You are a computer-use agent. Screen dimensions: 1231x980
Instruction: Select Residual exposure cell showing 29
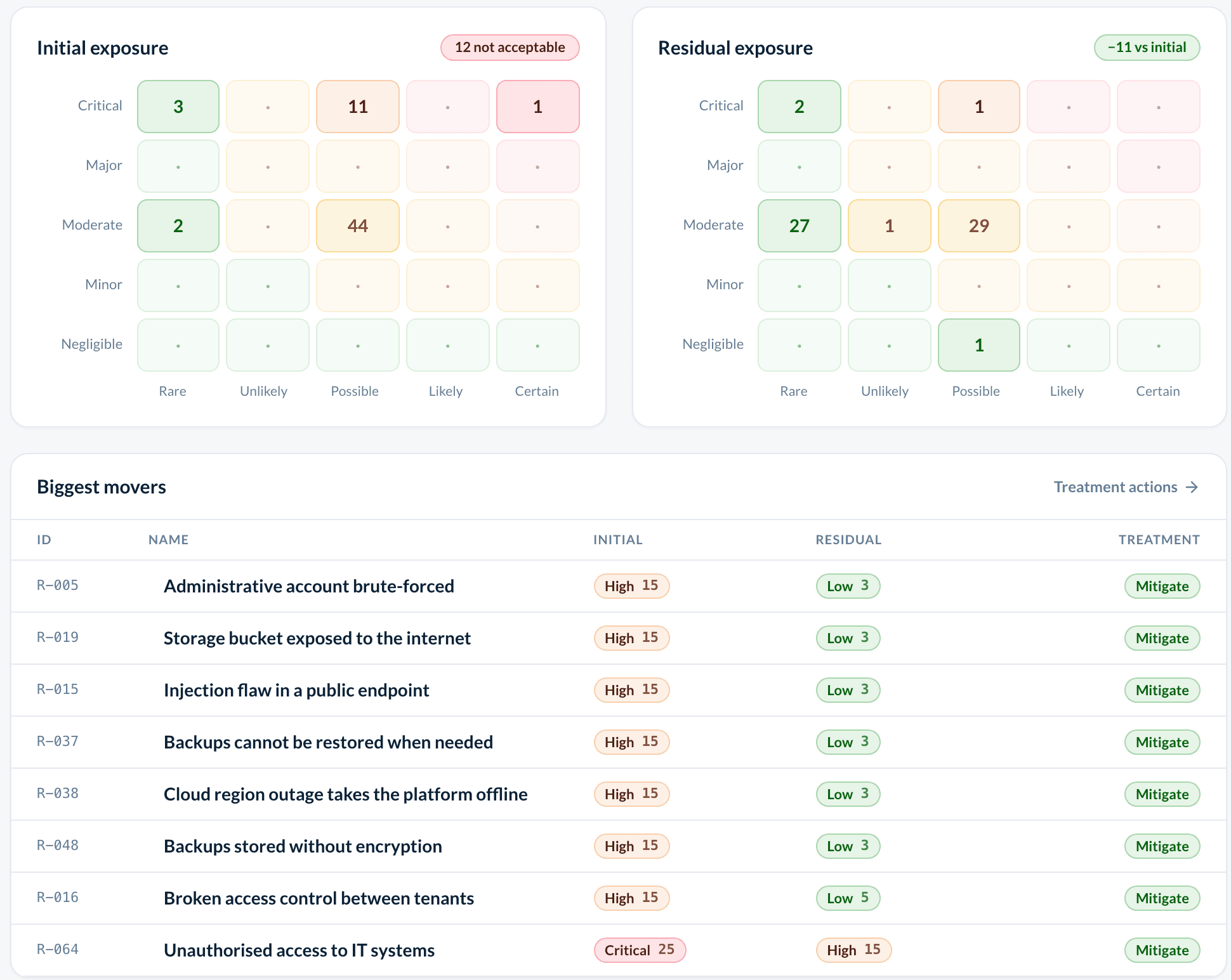[x=979, y=226]
